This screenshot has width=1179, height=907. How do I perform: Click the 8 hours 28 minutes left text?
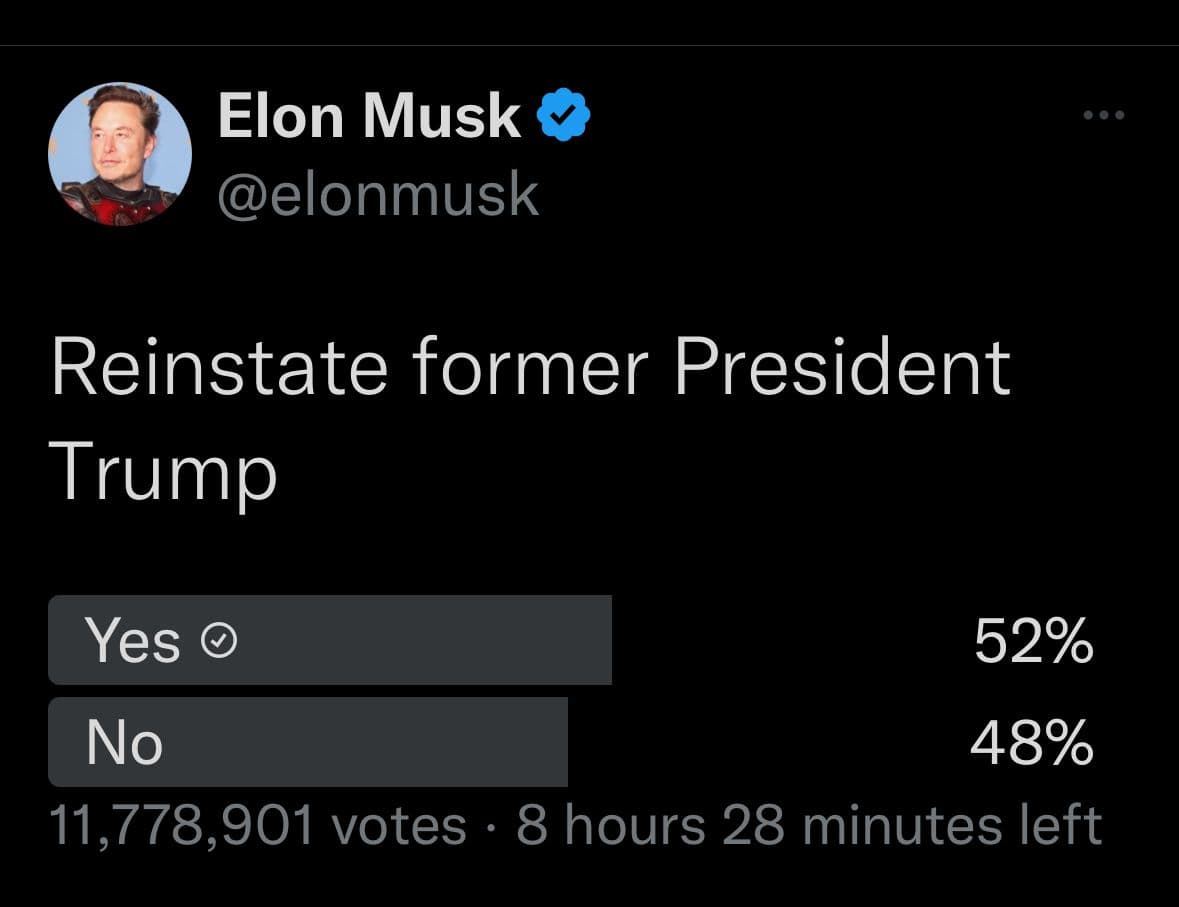pos(809,825)
